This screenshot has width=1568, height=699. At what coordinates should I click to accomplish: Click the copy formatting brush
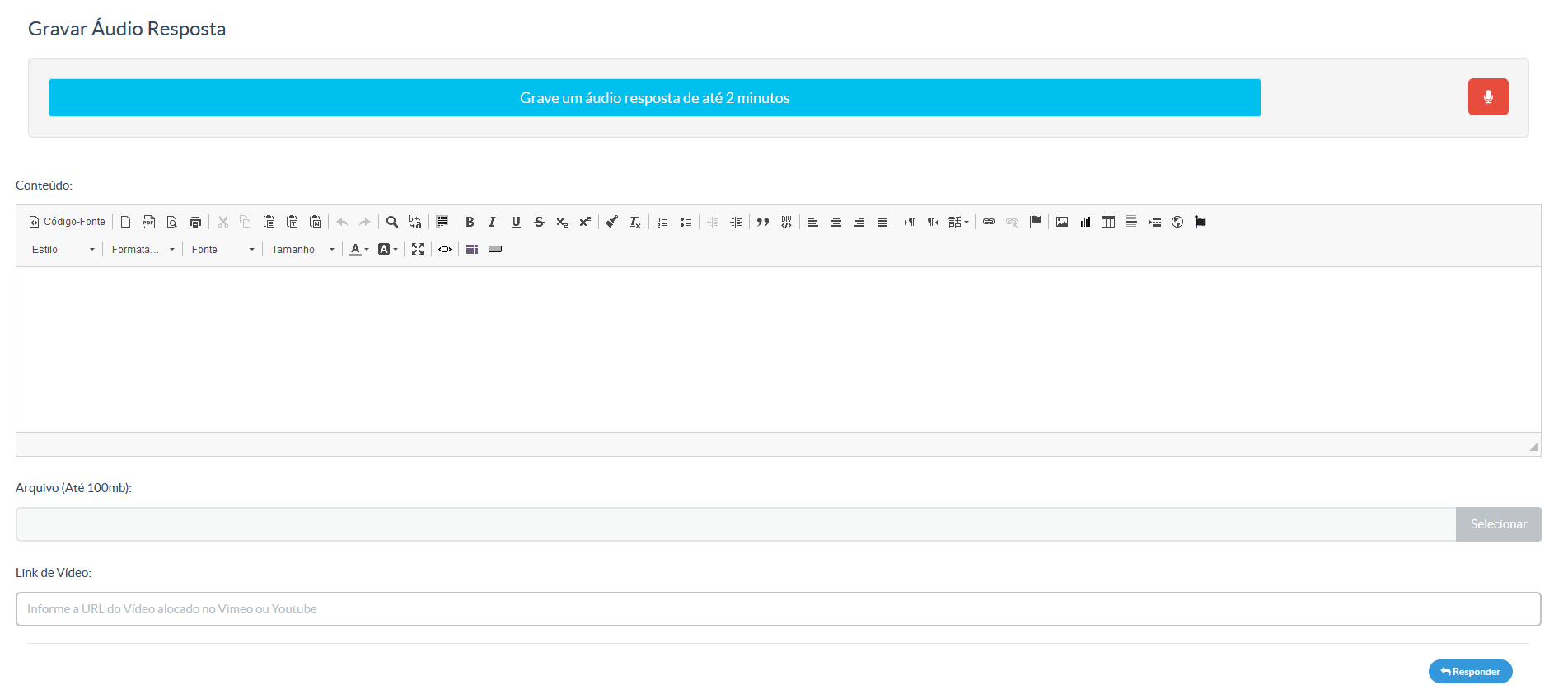(612, 222)
